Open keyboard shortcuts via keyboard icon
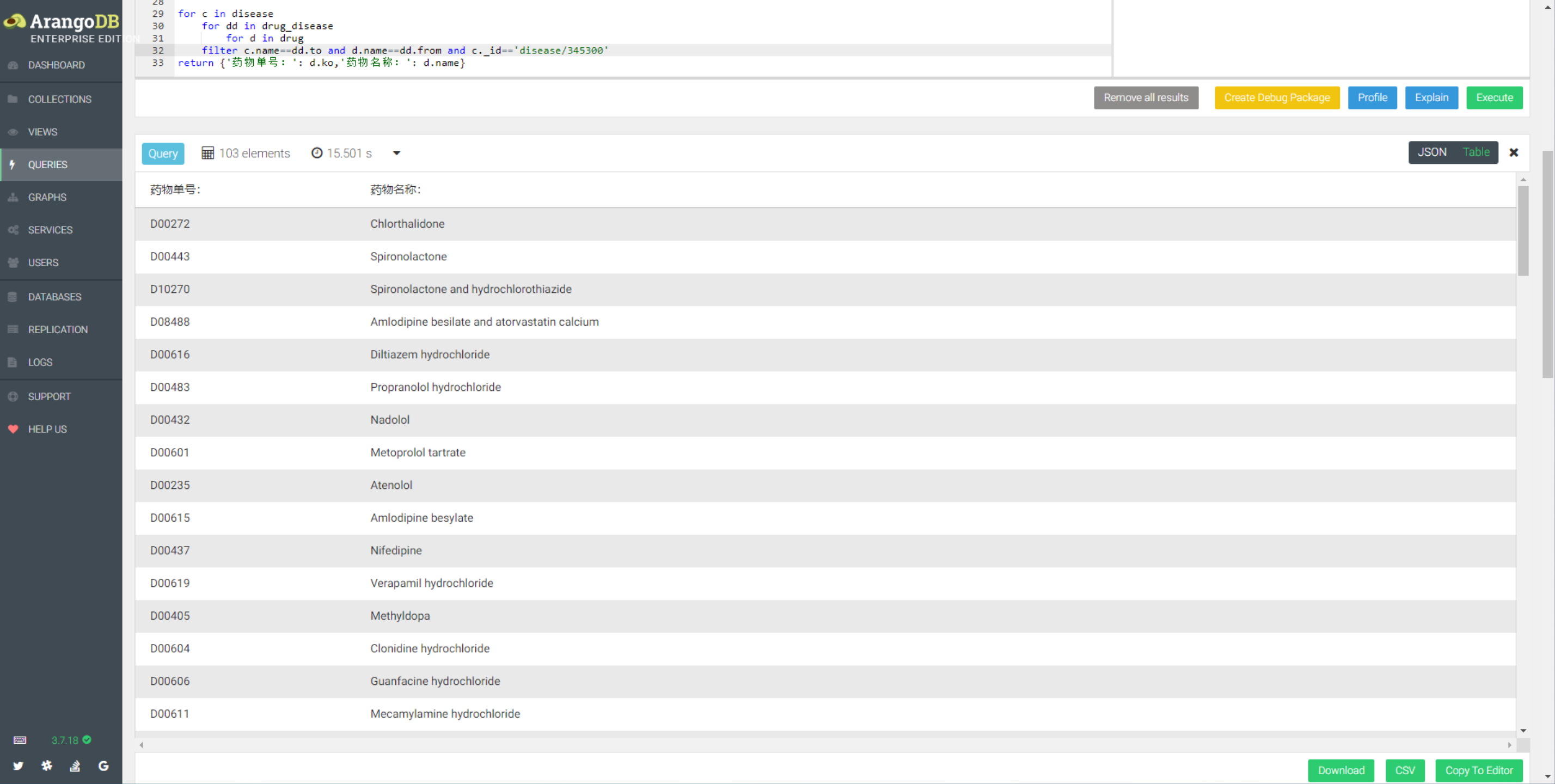Image resolution: width=1555 pixels, height=784 pixels. click(x=19, y=740)
